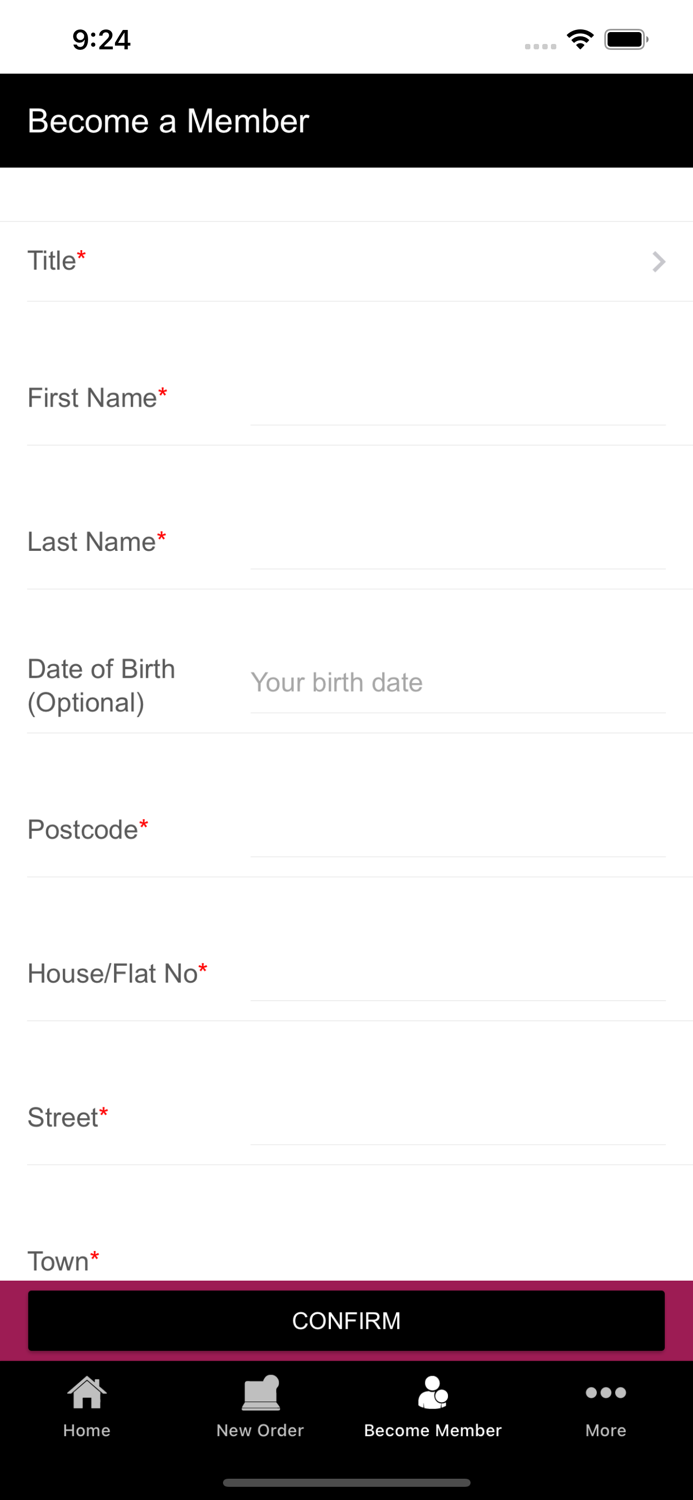Switch to the Home tab label
693x1500 pixels.
(87, 1430)
